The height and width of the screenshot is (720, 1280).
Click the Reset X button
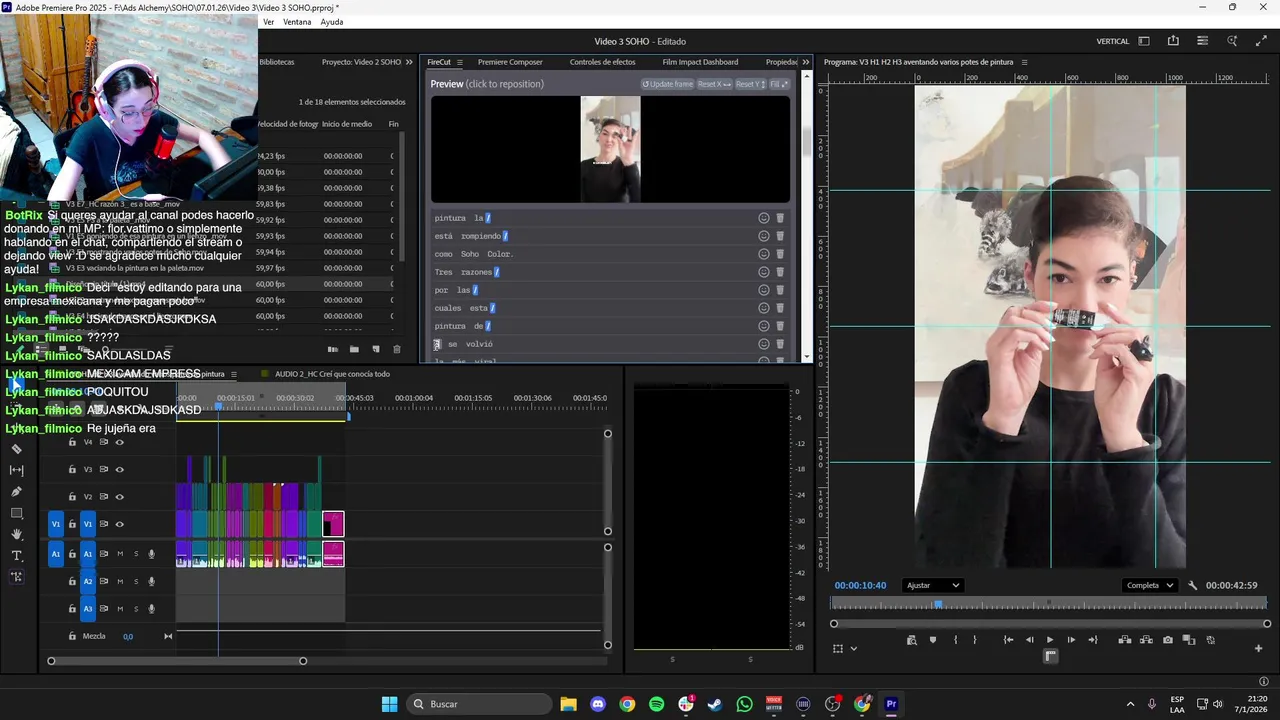click(x=714, y=84)
